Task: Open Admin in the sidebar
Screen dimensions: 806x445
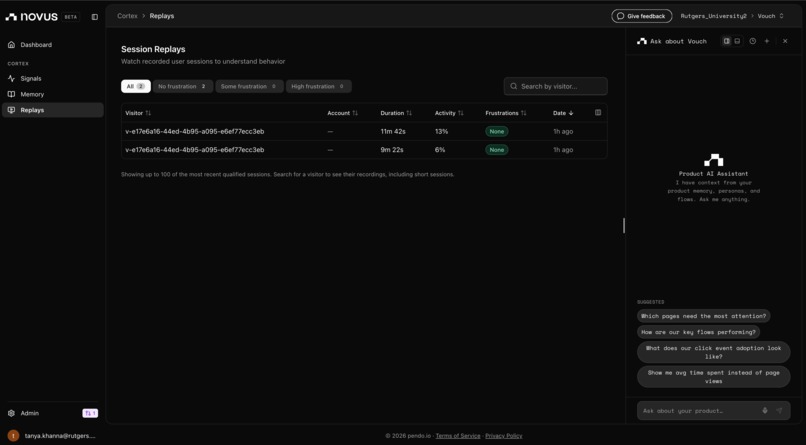Action: coord(29,413)
